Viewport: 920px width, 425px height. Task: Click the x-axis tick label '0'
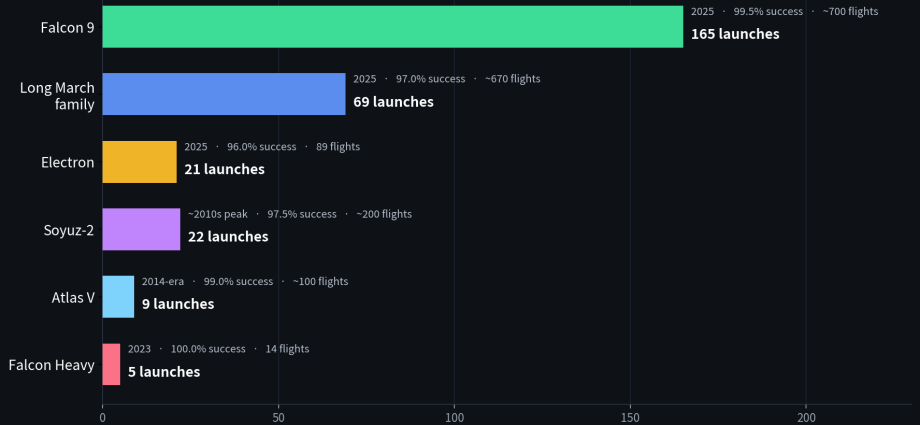[103, 417]
